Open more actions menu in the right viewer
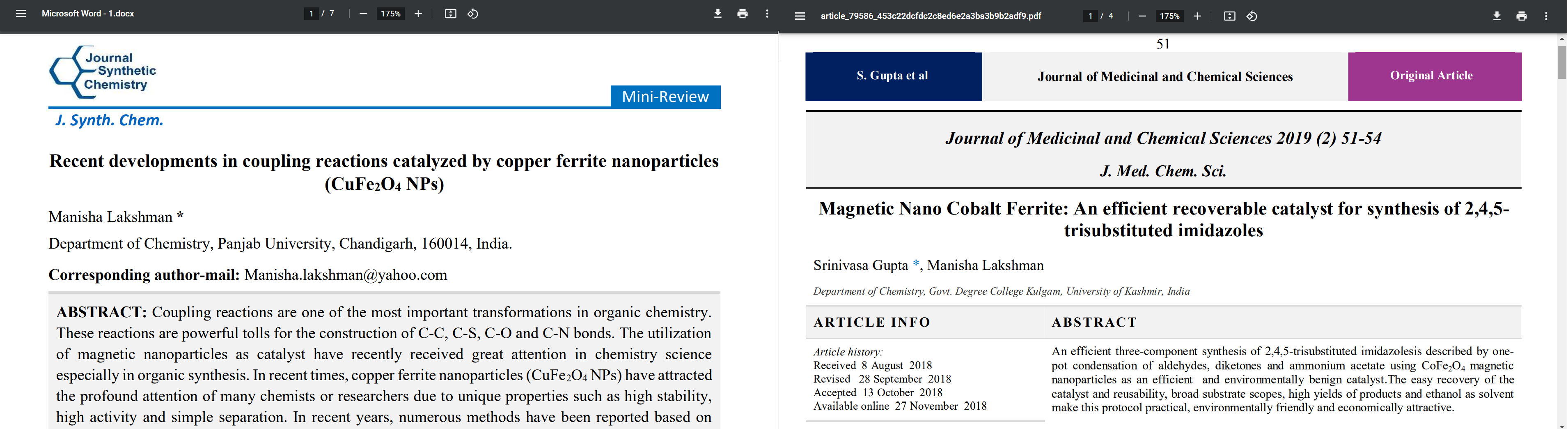Screen dimensions: 1568x429 click(1546, 16)
